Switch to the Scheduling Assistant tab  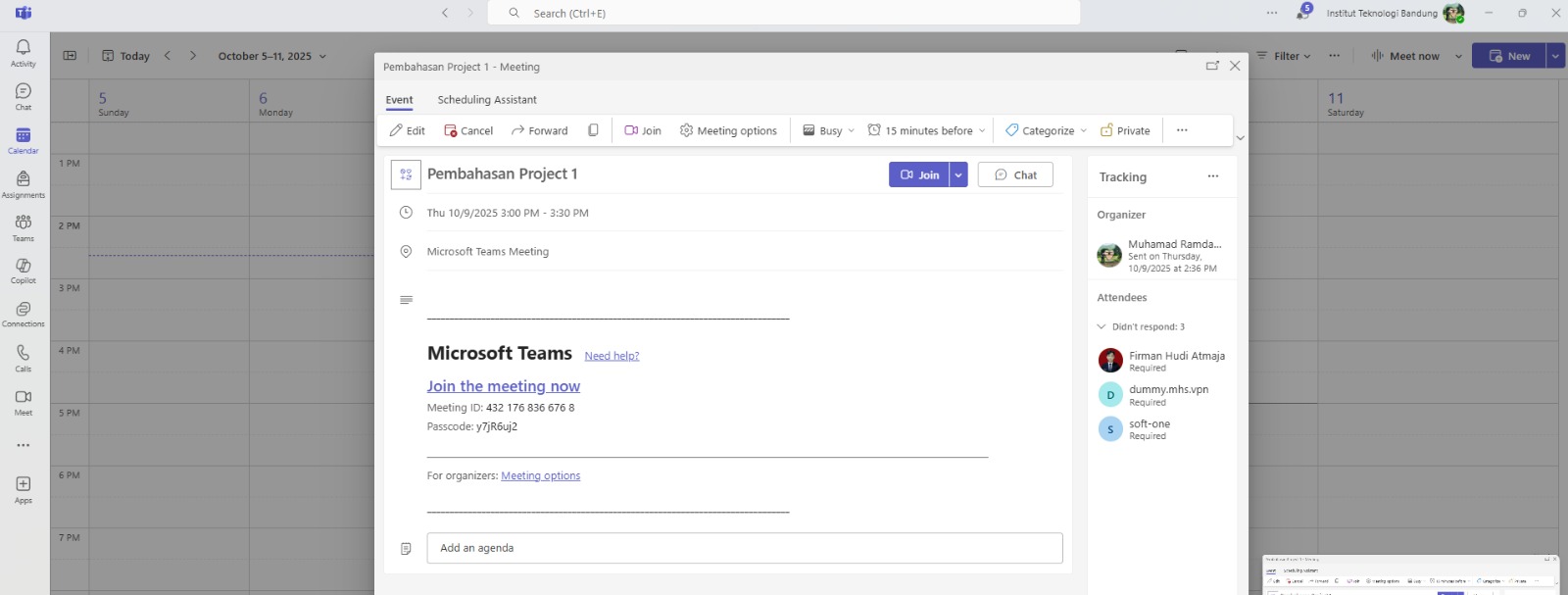tap(487, 100)
